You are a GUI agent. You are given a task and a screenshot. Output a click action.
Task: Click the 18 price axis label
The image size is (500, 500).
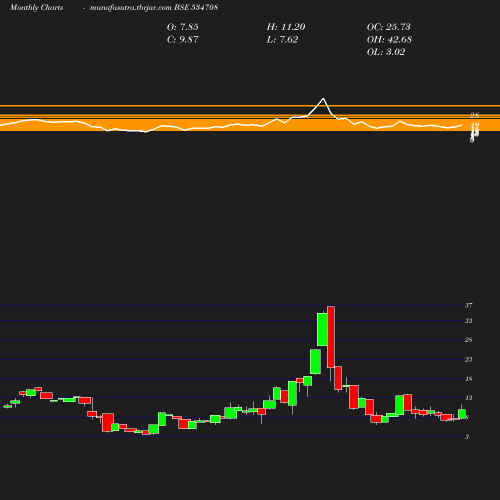(469, 379)
